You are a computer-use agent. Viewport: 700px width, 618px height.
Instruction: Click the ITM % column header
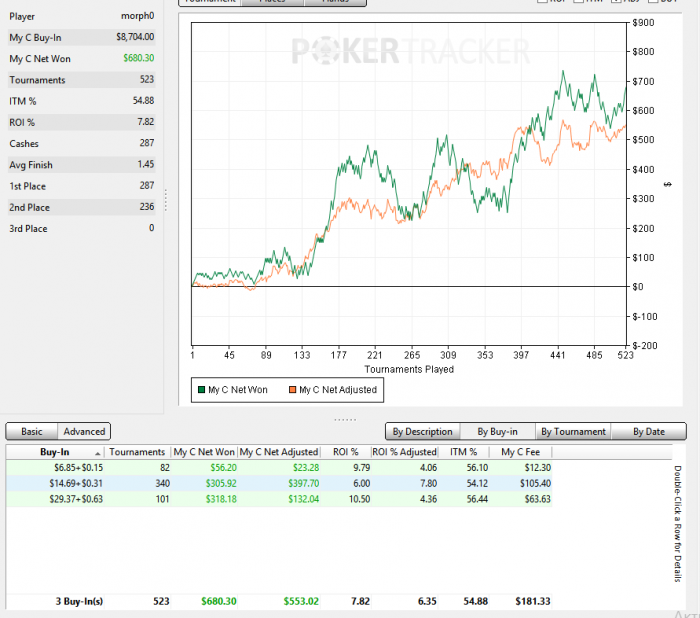coord(463,452)
